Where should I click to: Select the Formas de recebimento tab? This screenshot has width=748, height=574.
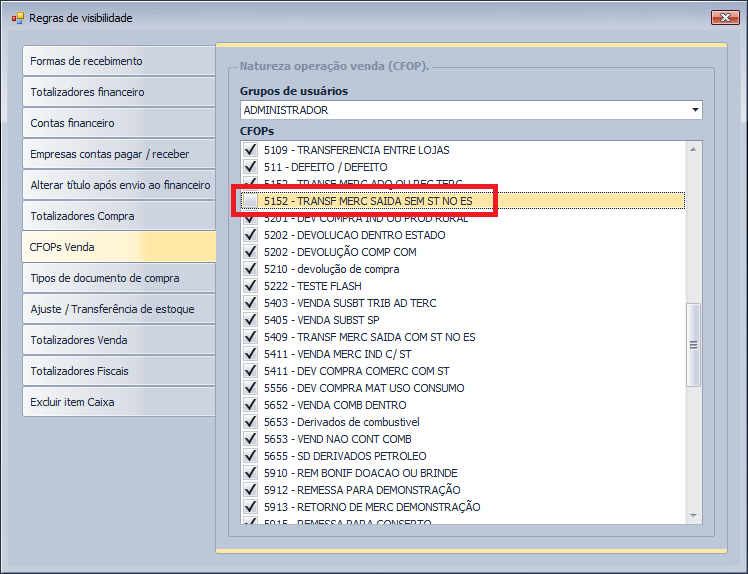[118, 61]
